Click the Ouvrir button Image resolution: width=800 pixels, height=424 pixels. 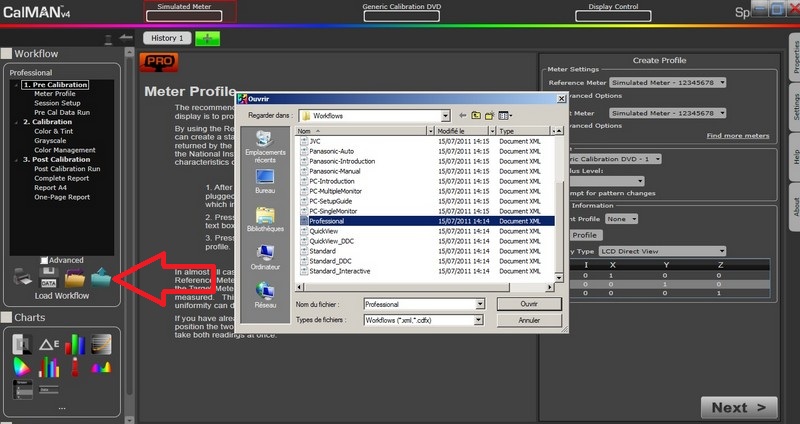tap(529, 304)
